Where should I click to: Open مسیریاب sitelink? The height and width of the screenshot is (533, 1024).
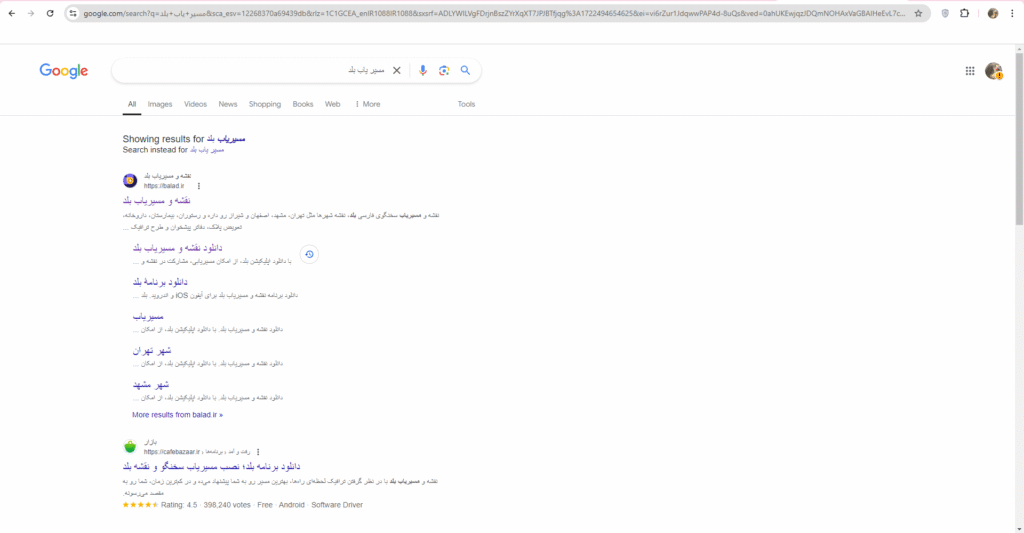(x=148, y=316)
